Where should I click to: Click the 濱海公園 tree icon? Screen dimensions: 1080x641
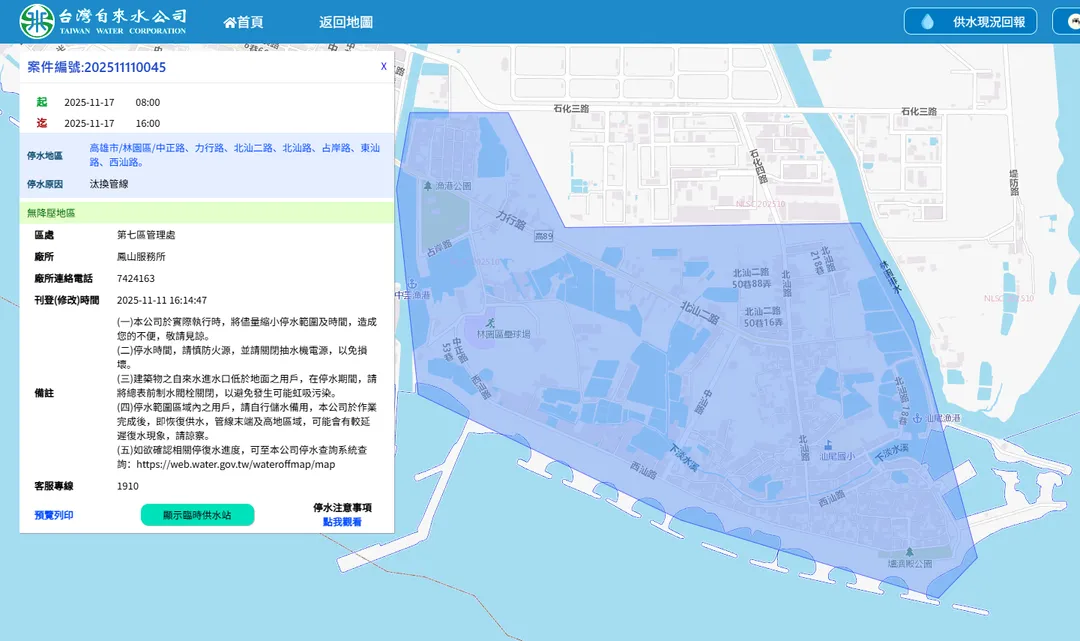click(x=909, y=552)
